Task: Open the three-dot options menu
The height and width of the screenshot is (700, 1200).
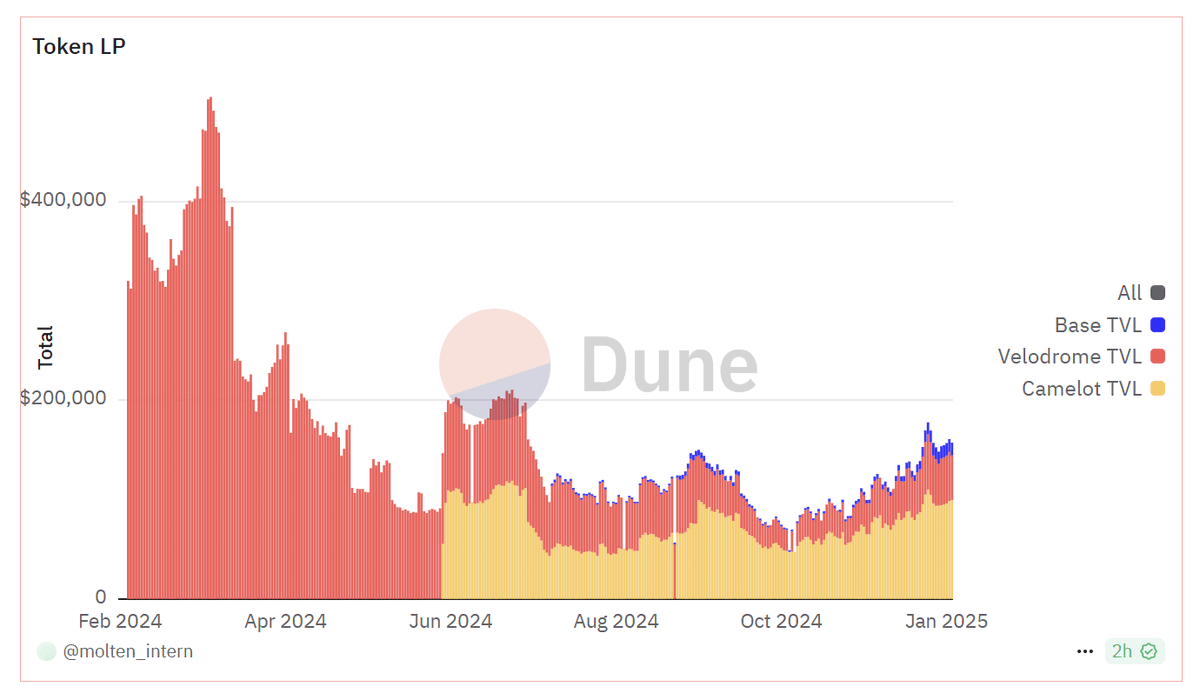Action: tap(1085, 652)
